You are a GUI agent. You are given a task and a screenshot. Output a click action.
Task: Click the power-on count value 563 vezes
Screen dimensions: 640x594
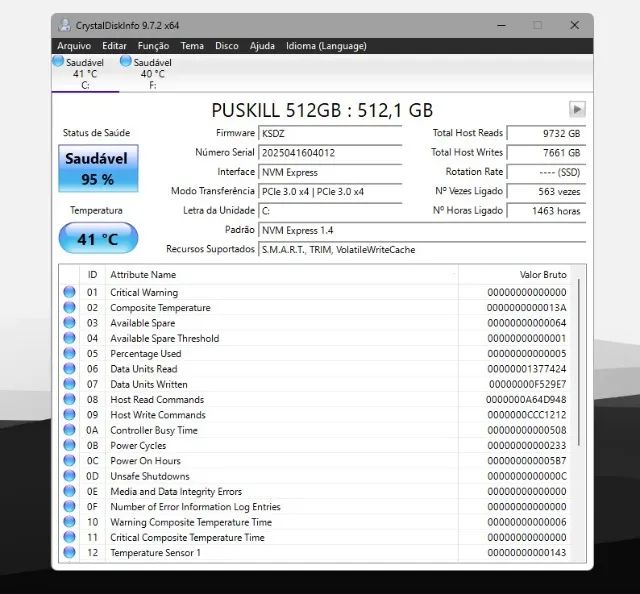point(546,191)
